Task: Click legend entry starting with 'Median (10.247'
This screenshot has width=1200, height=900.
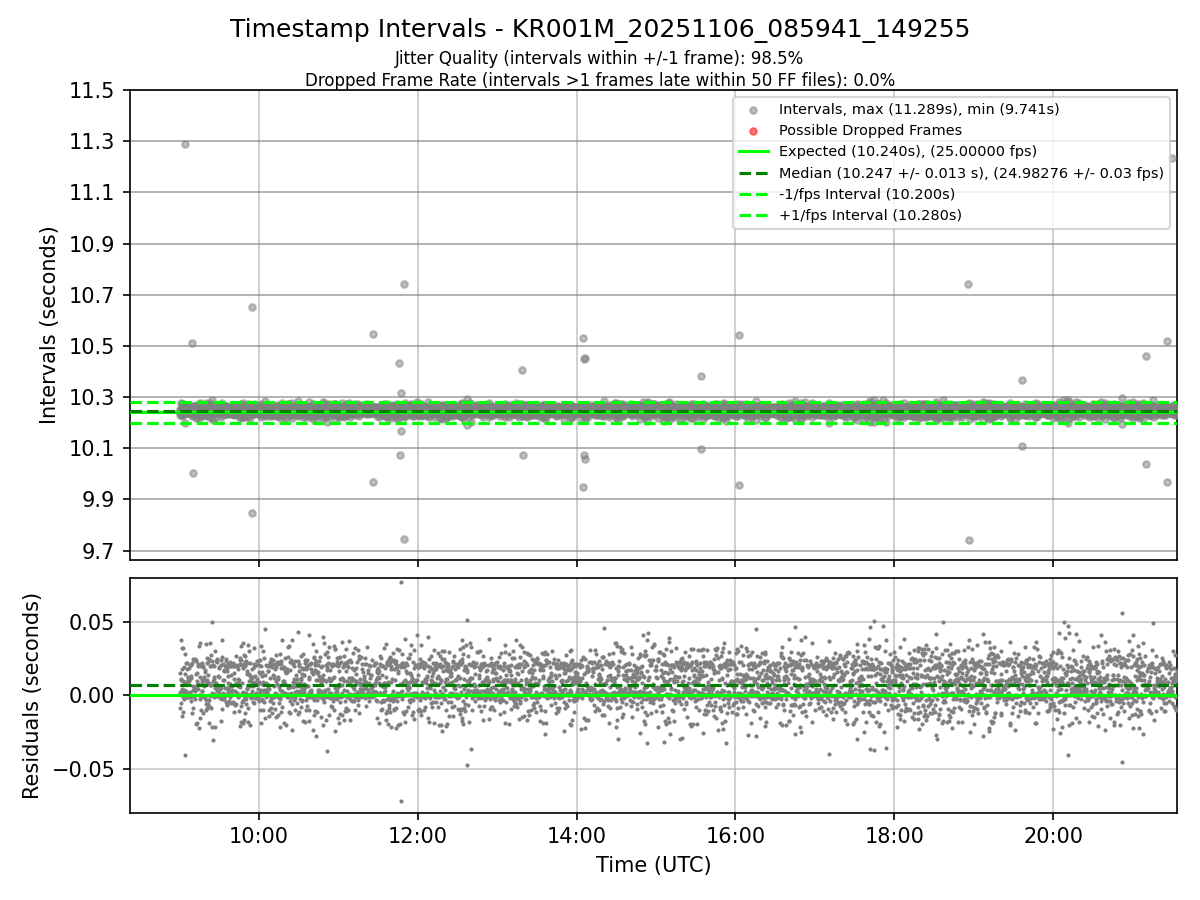Action: click(x=971, y=173)
